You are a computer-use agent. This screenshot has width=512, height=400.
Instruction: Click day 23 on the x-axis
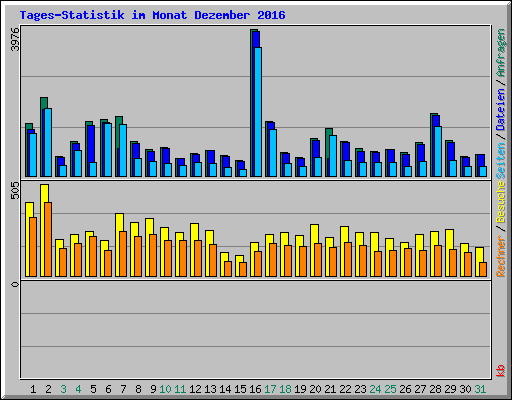(360, 389)
